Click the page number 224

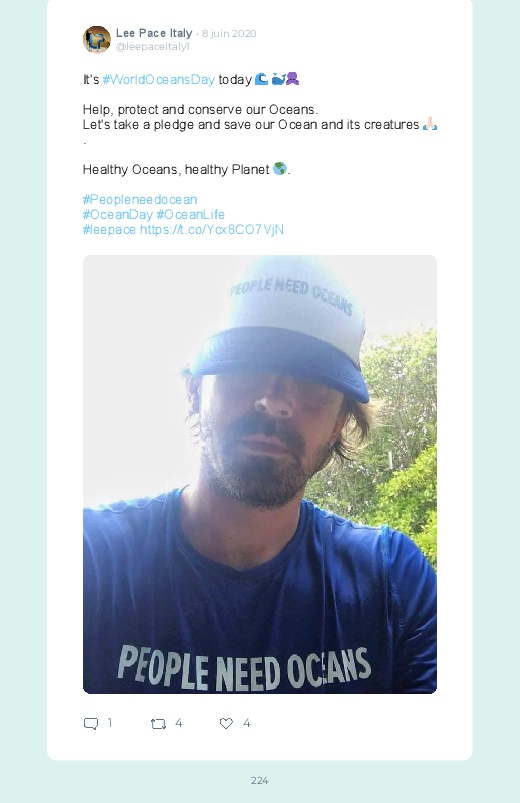(260, 780)
